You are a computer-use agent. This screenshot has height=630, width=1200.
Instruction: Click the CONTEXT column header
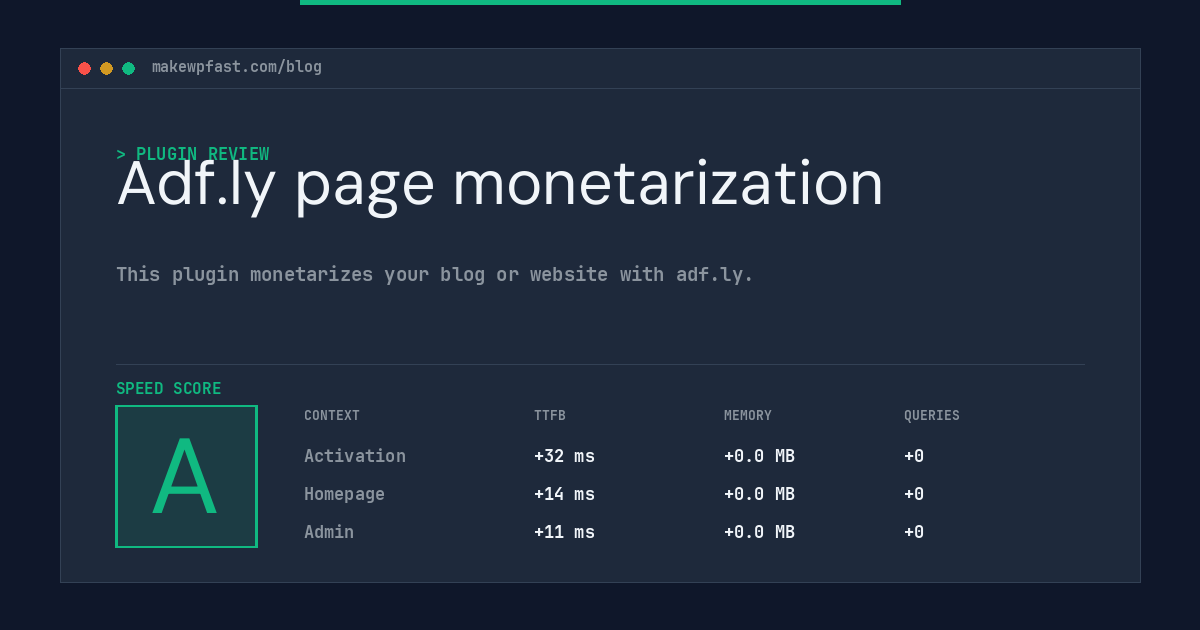click(x=332, y=416)
